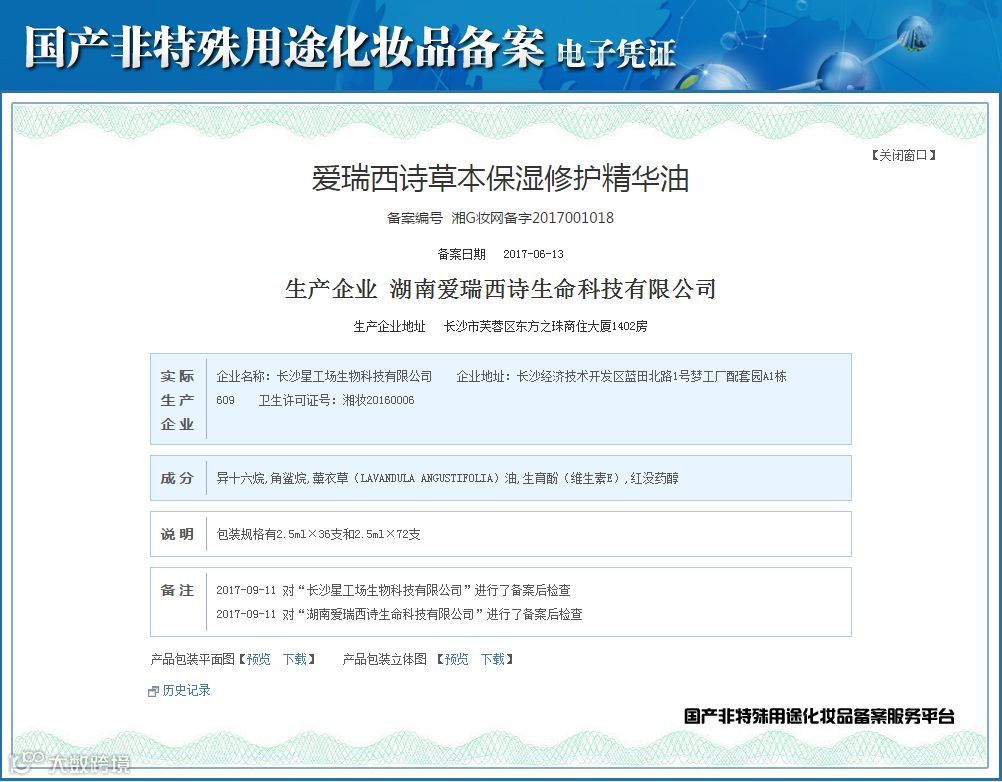Click the 国产非特殊用途化妆品备案服务平台 footer text
This screenshot has height=782, width=1002.
point(819,716)
